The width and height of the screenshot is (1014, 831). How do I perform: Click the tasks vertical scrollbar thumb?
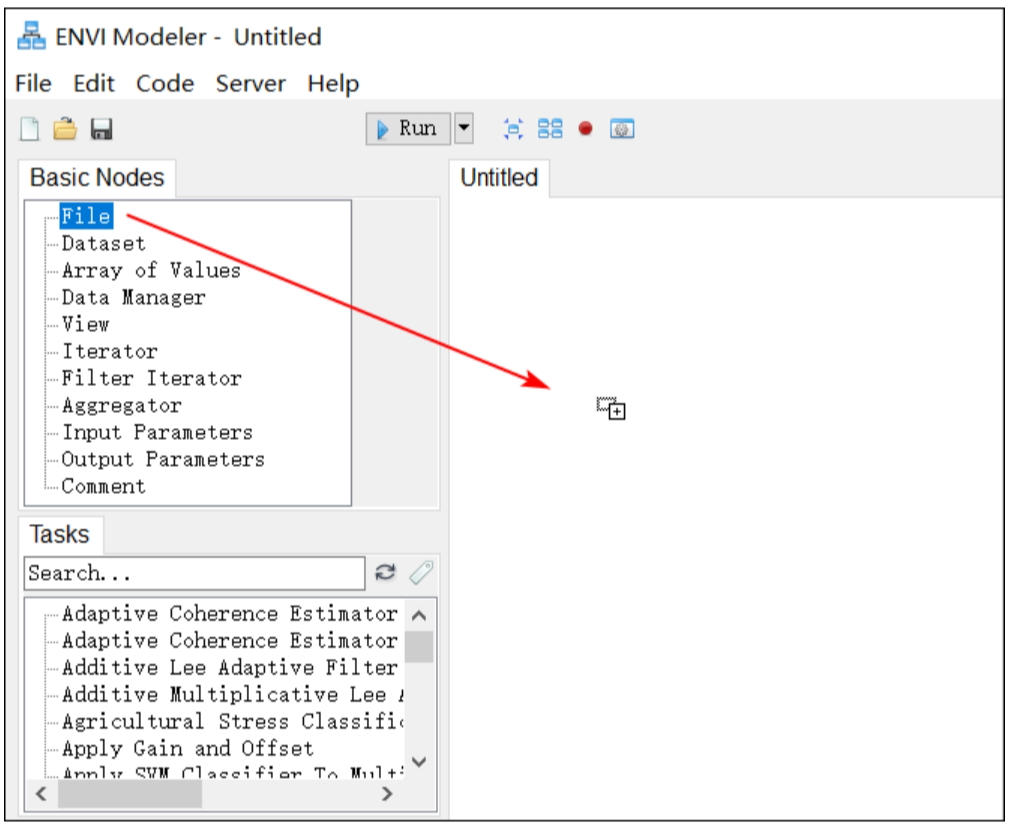(419, 647)
